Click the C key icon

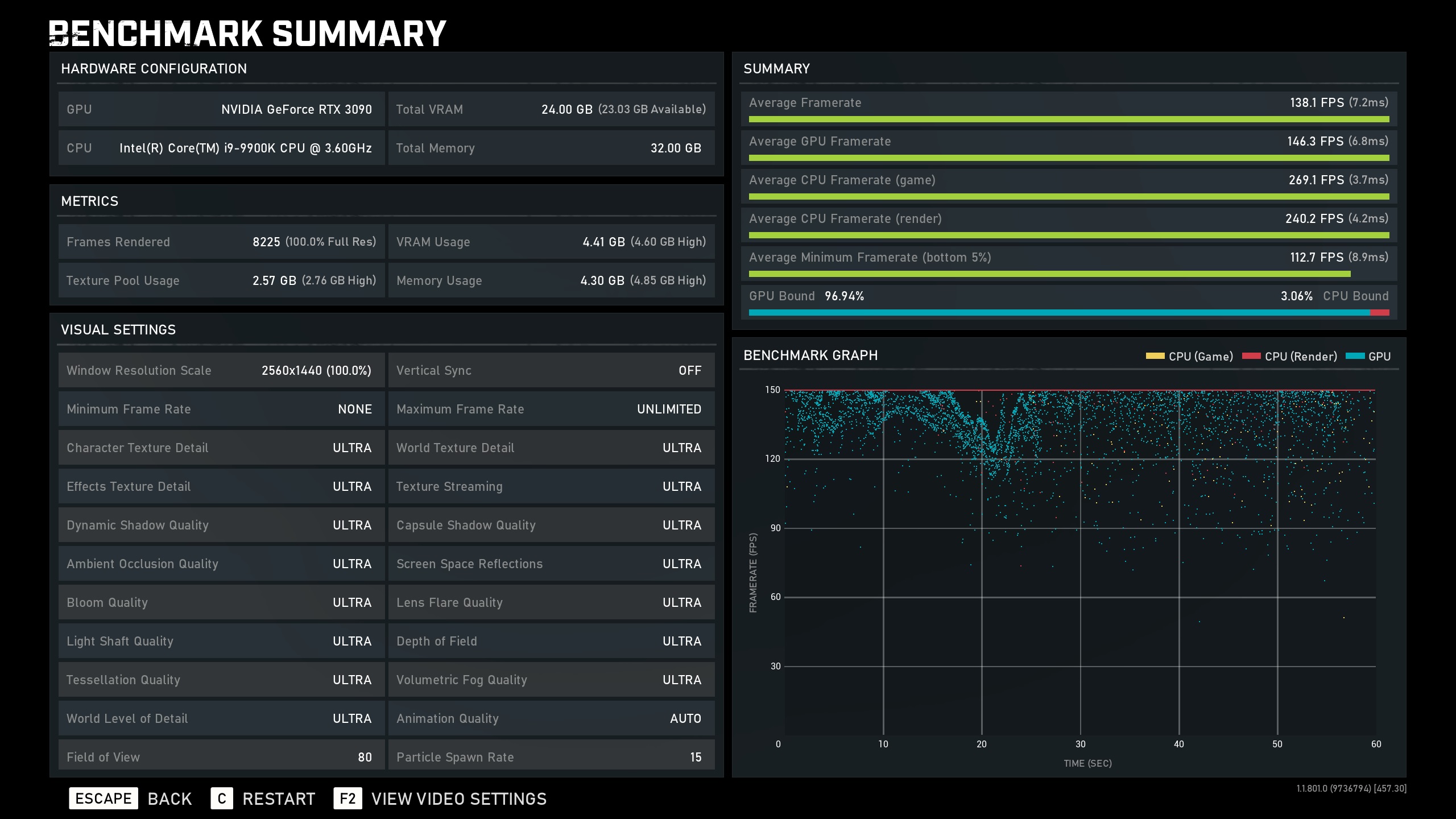tap(221, 799)
